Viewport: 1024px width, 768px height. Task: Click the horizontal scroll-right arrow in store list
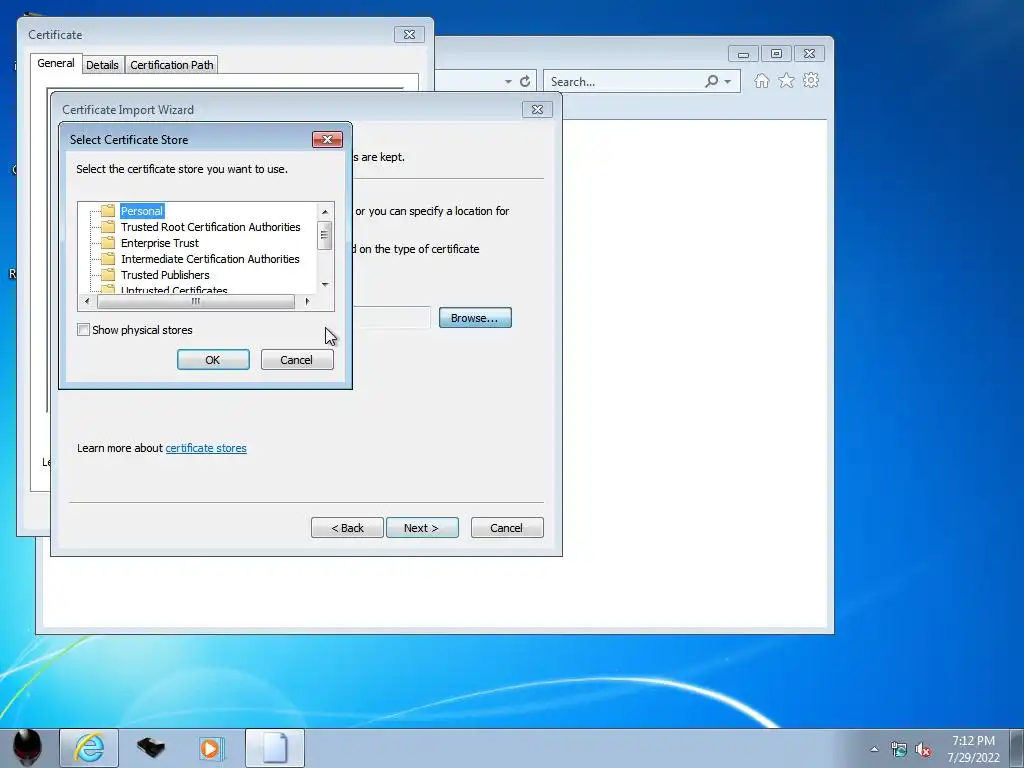(x=307, y=302)
